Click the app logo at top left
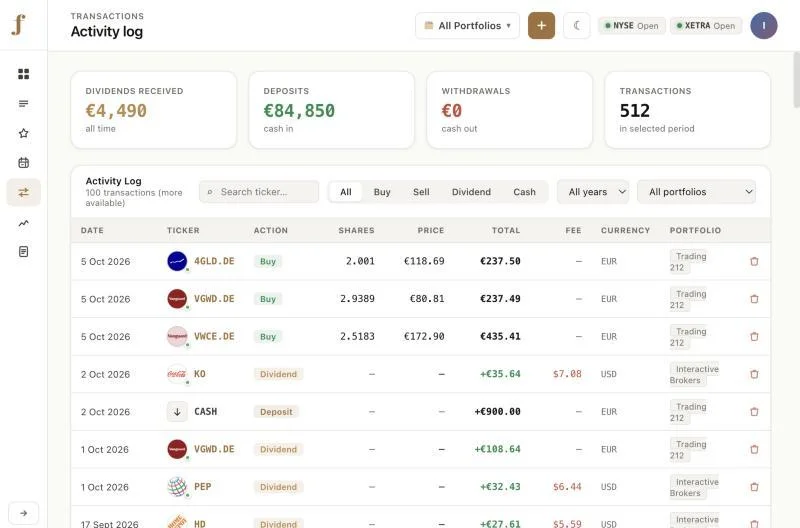The width and height of the screenshot is (800, 528). tap(19, 24)
